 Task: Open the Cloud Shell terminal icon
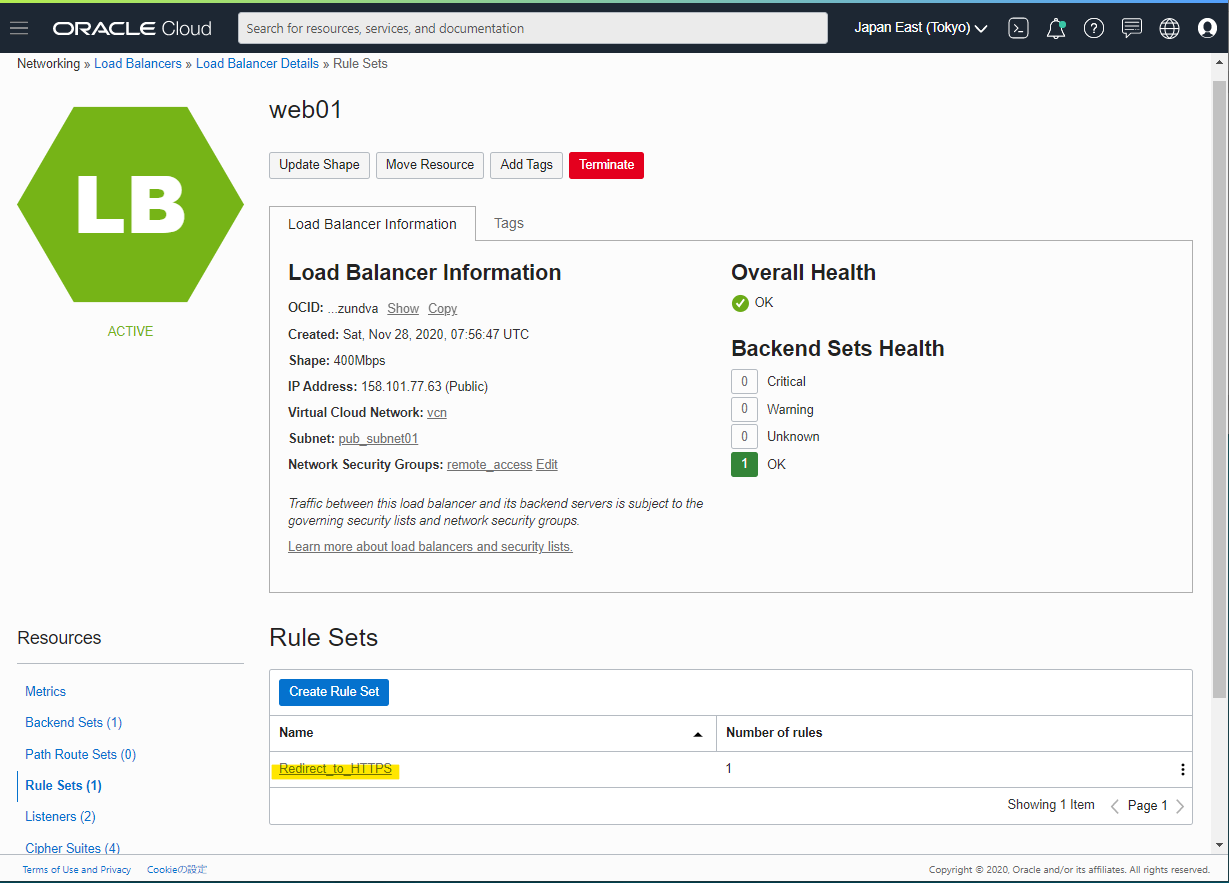click(x=1018, y=28)
